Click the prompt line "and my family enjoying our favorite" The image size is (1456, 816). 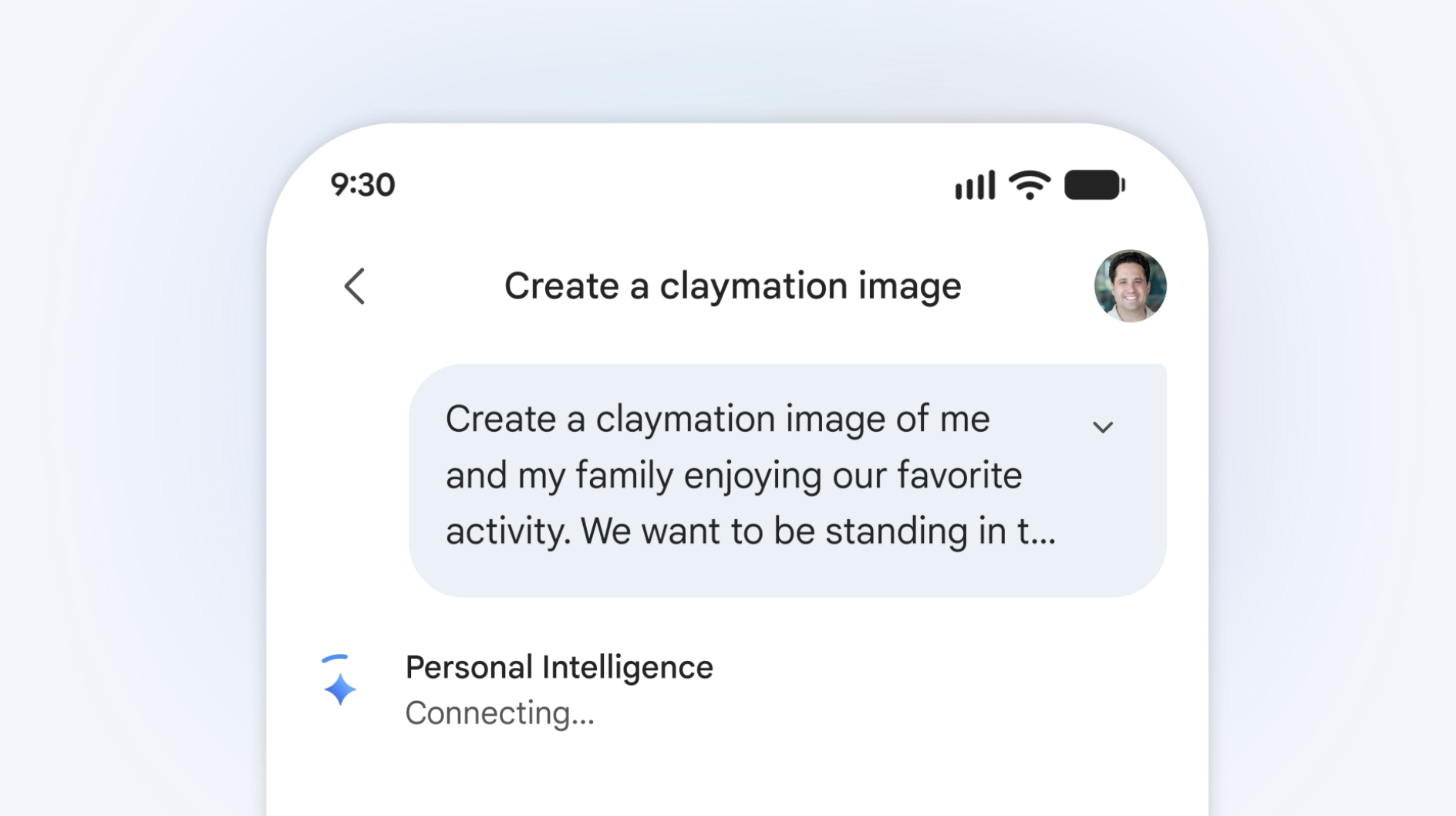tap(733, 475)
